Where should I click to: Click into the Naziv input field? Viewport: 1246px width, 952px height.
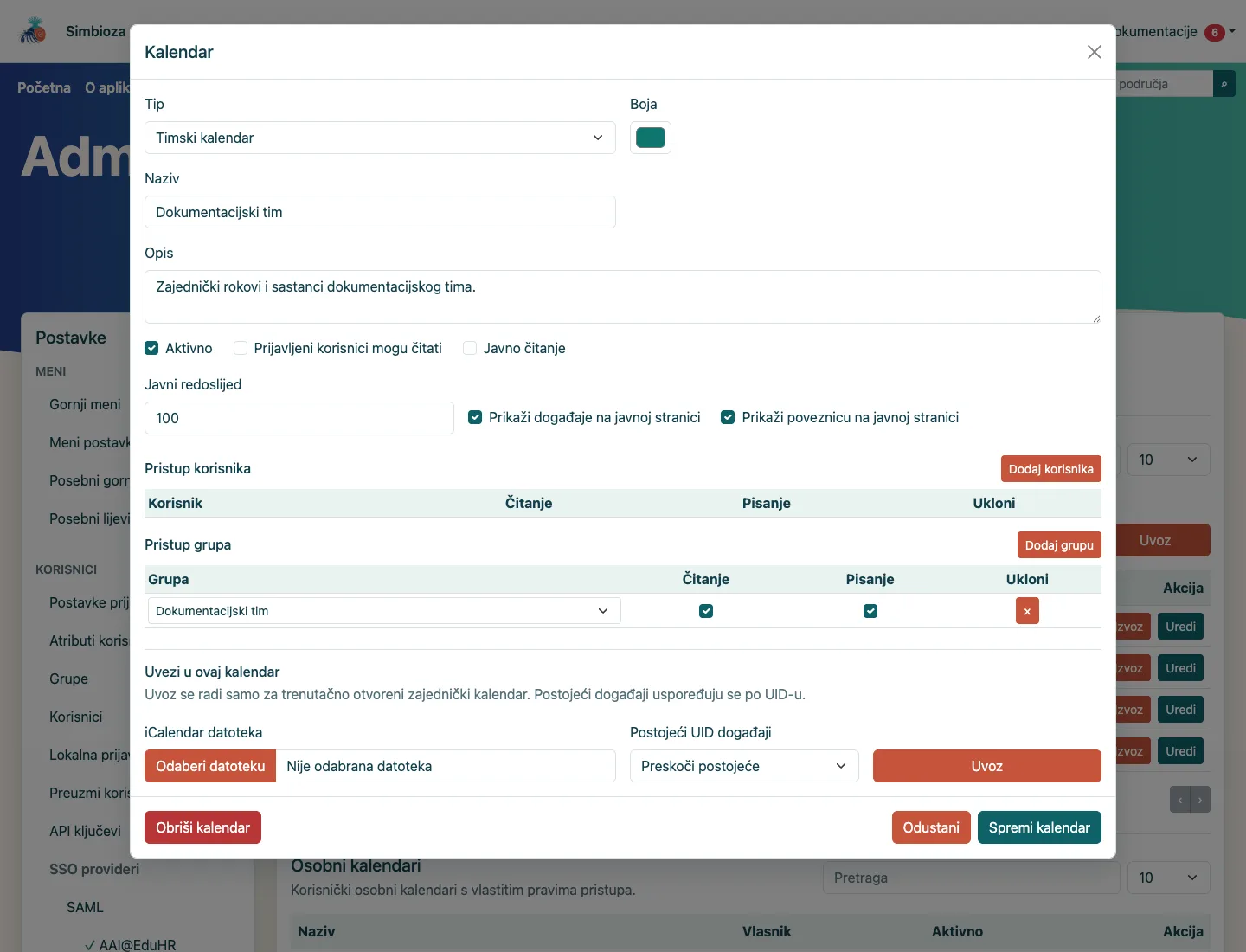tap(380, 212)
